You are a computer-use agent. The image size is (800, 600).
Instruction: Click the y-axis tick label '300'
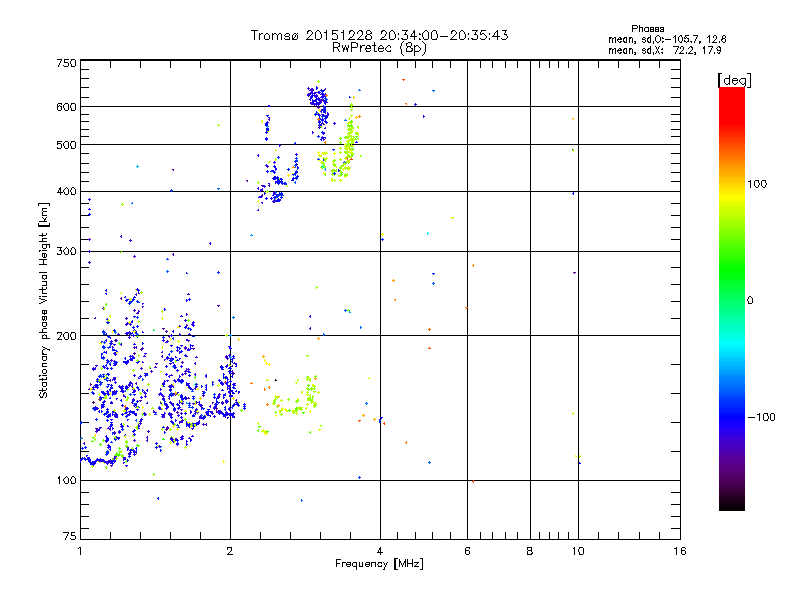(66, 252)
